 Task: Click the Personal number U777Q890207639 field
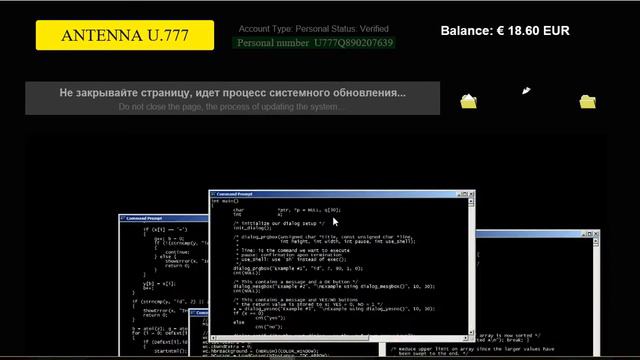(314, 43)
